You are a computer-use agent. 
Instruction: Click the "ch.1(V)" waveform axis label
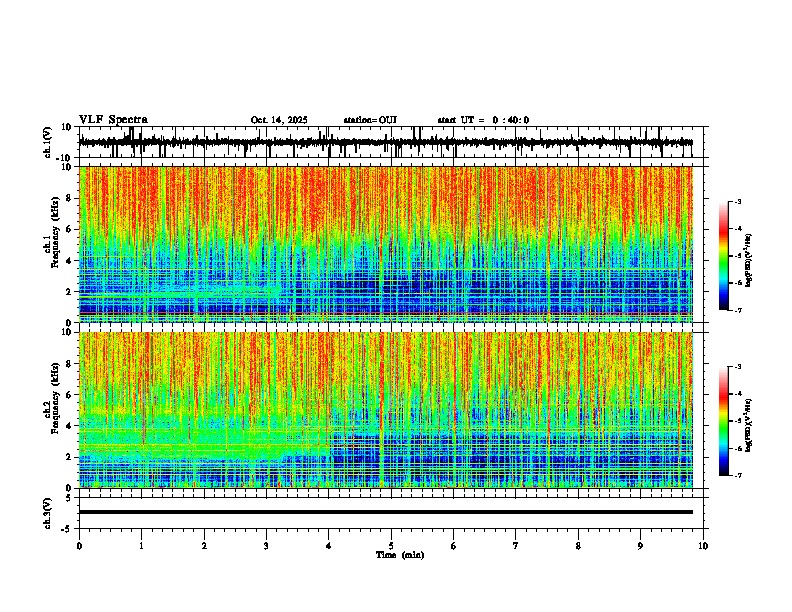(48, 142)
